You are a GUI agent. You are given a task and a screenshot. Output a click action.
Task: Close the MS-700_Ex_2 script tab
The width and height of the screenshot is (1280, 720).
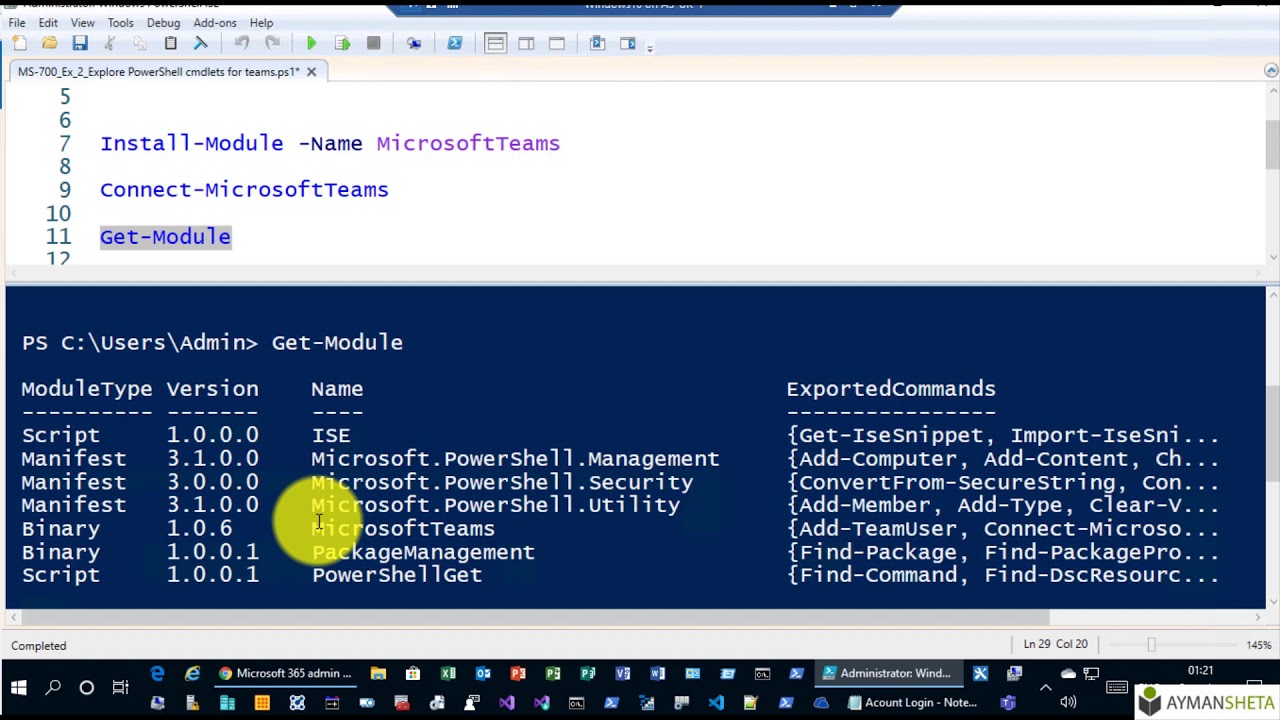[311, 72]
